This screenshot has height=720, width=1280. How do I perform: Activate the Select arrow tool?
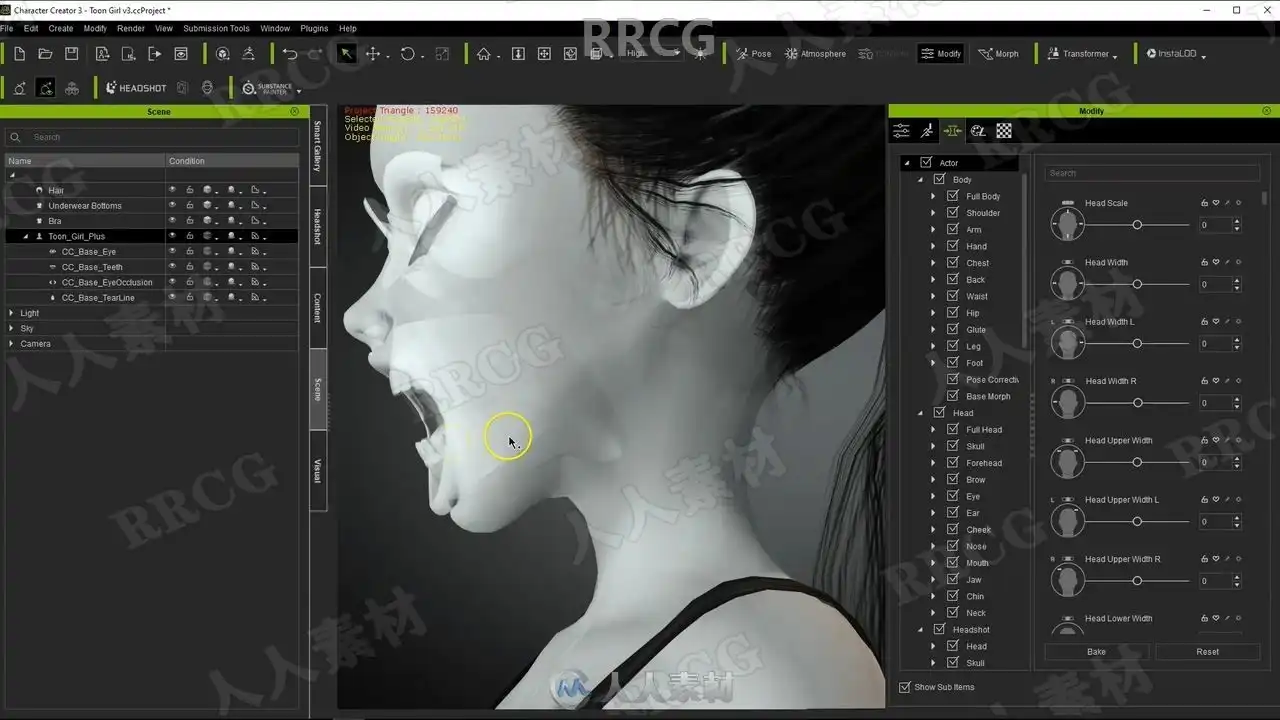point(346,54)
